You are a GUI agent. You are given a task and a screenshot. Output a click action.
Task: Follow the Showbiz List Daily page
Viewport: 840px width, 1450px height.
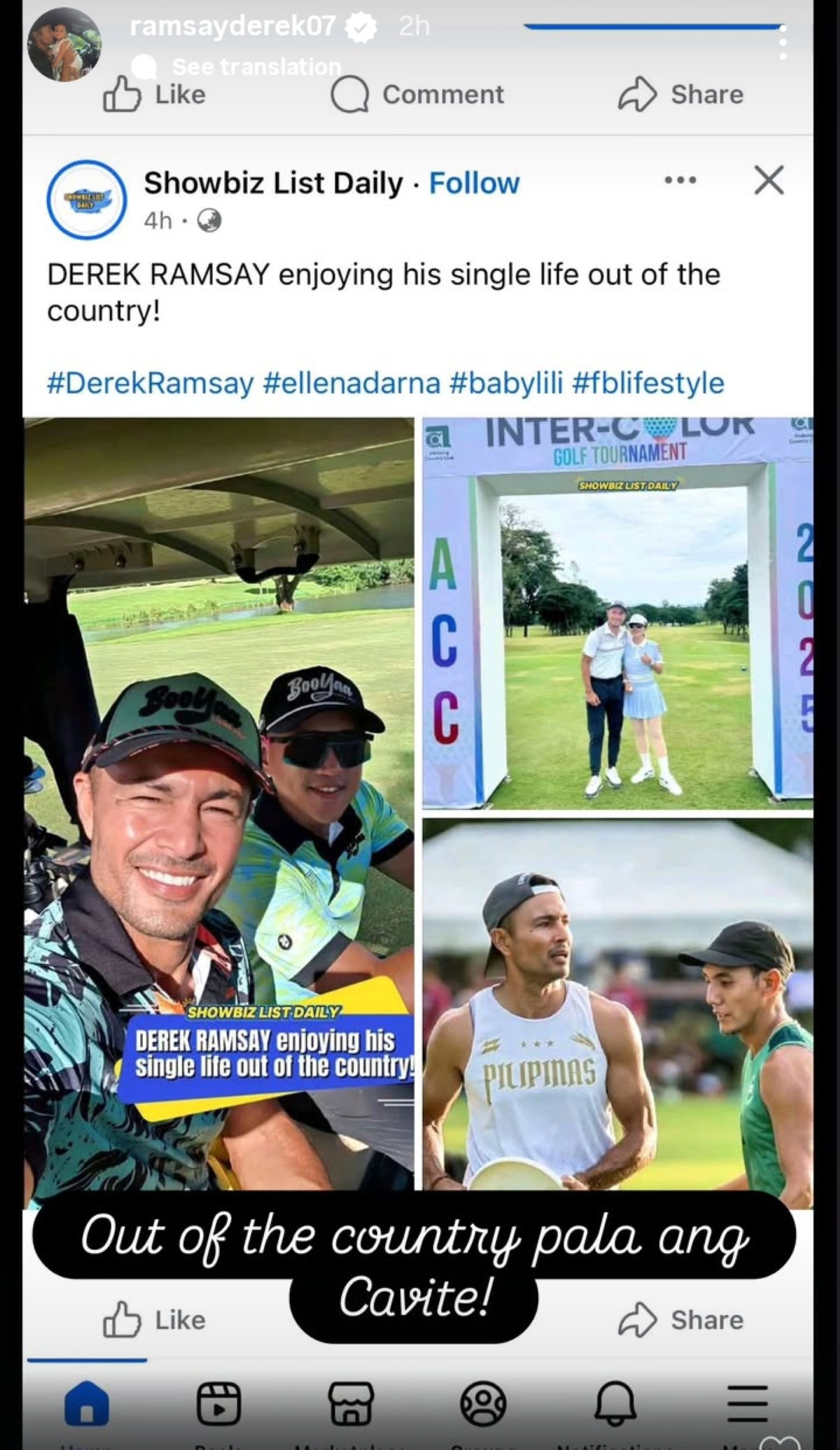coord(474,183)
